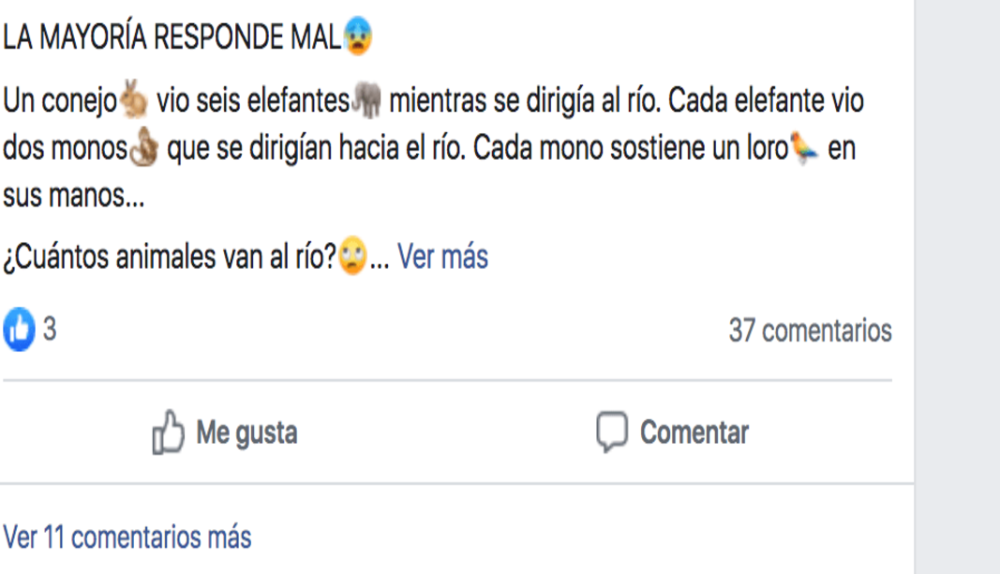Click the rabbit emoji after conejo
Viewport: 1000px width, 574px height.
coord(133,102)
